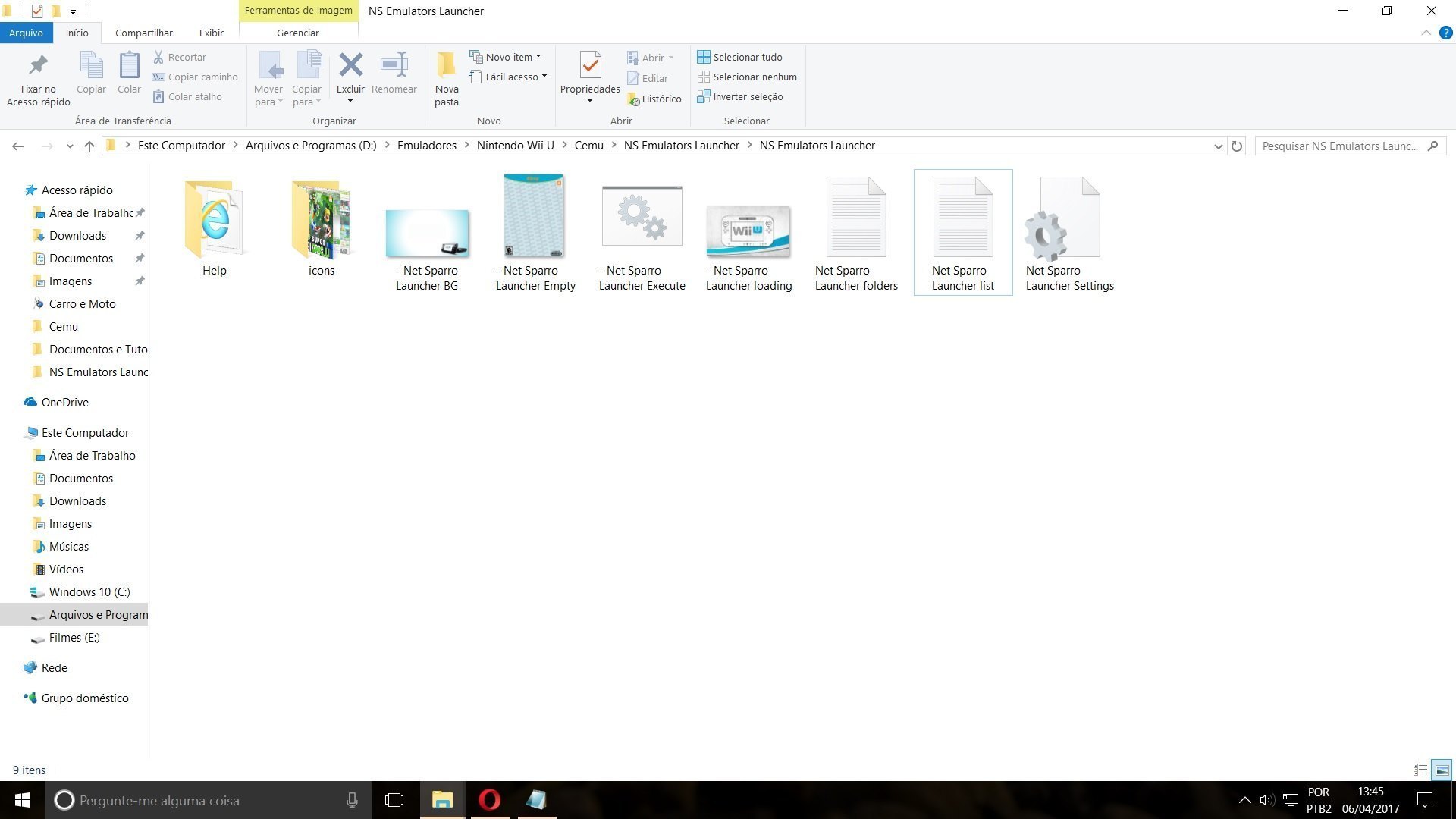Expand the address bar history dropdown
The image size is (1456, 819).
[x=1218, y=146]
